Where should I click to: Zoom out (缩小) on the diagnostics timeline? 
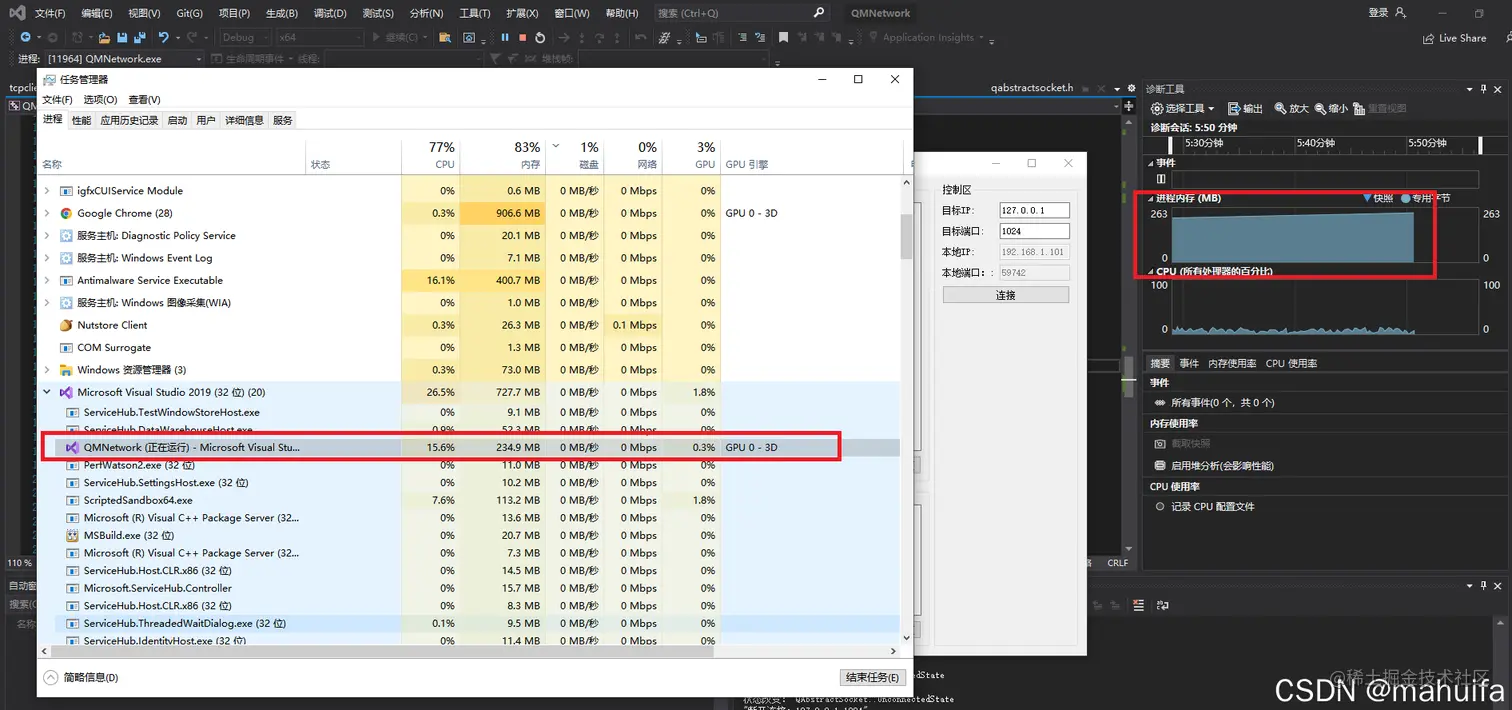coord(1320,108)
